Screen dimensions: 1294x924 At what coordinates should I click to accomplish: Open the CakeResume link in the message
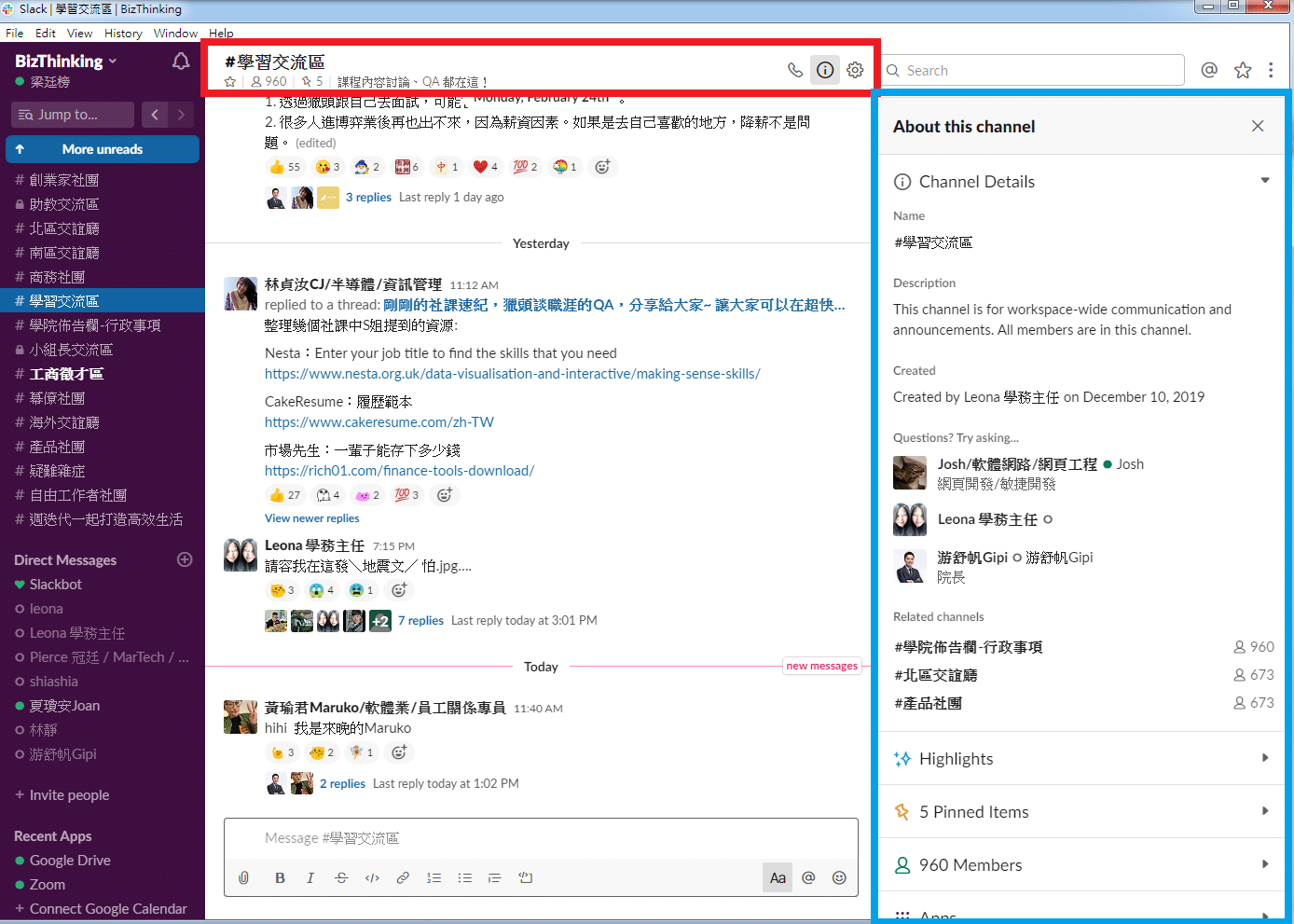coord(379,421)
